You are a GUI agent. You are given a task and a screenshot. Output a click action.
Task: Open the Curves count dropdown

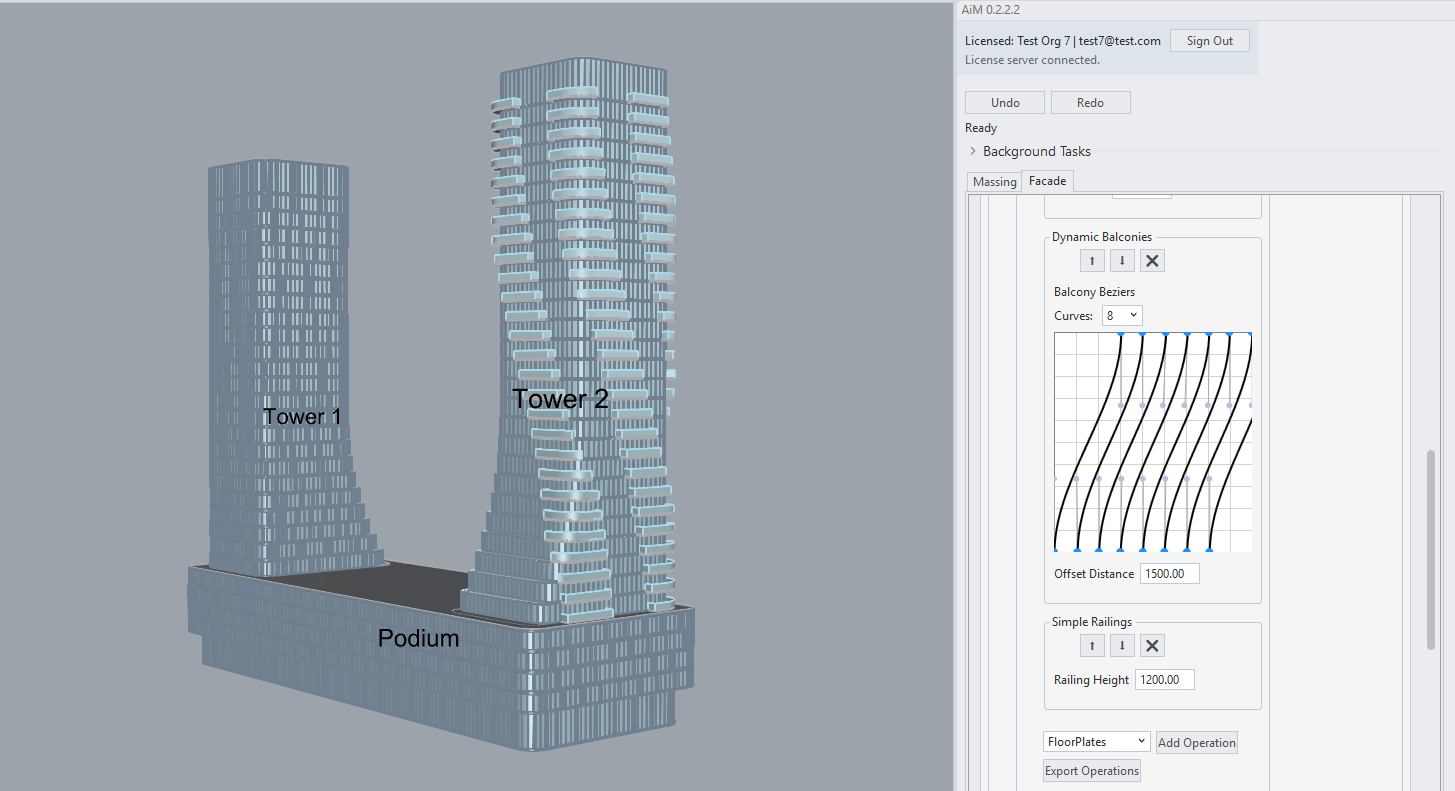click(1122, 315)
